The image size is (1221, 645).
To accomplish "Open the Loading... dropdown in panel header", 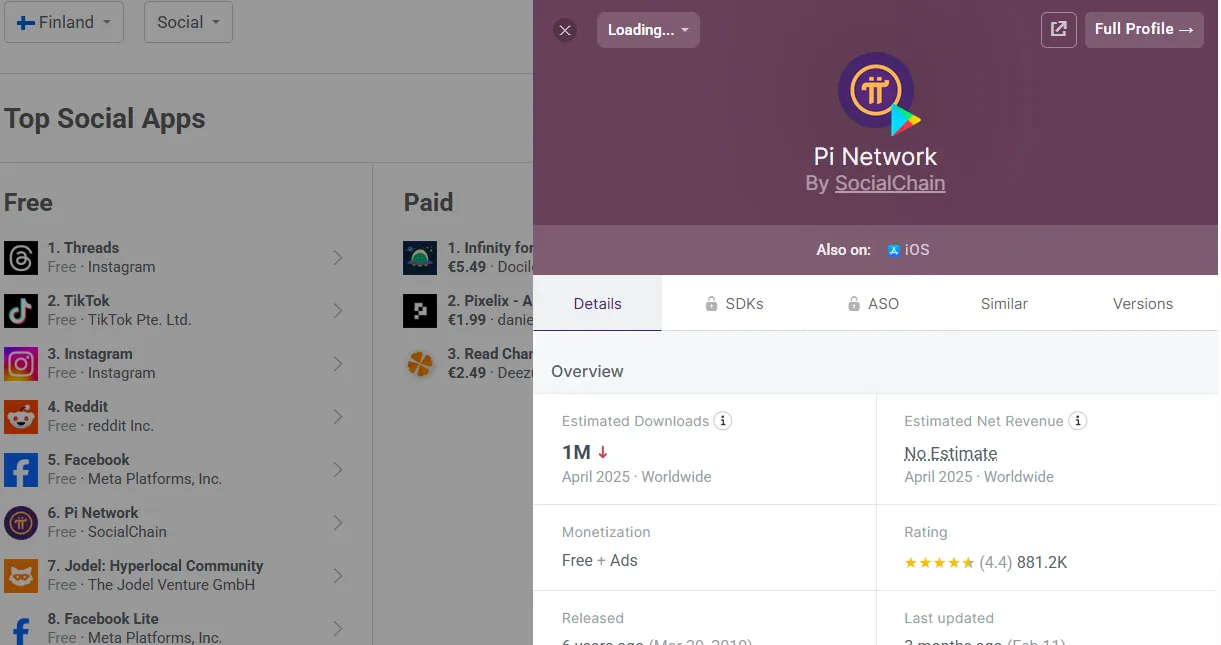I will 648,30.
